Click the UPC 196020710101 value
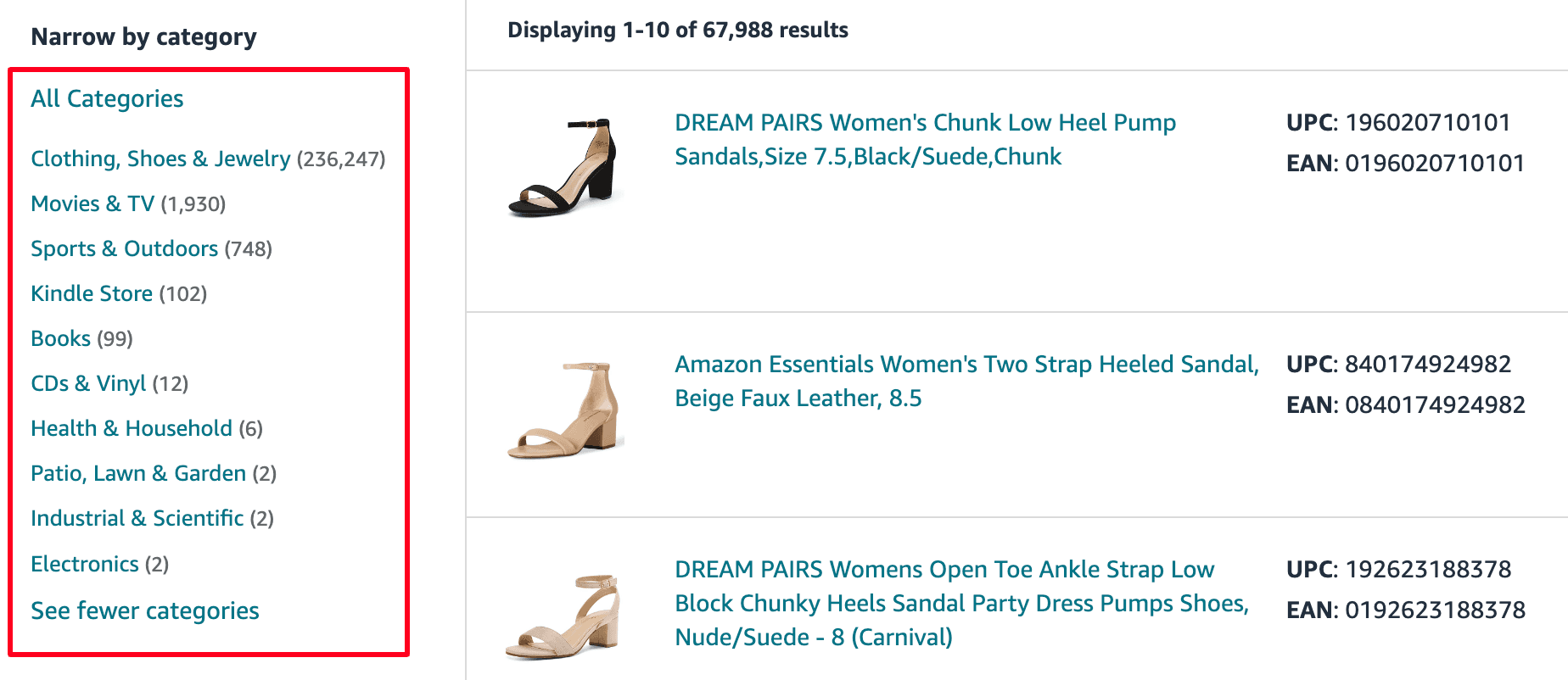Viewport: 1568px width, 680px height. tap(1428, 123)
